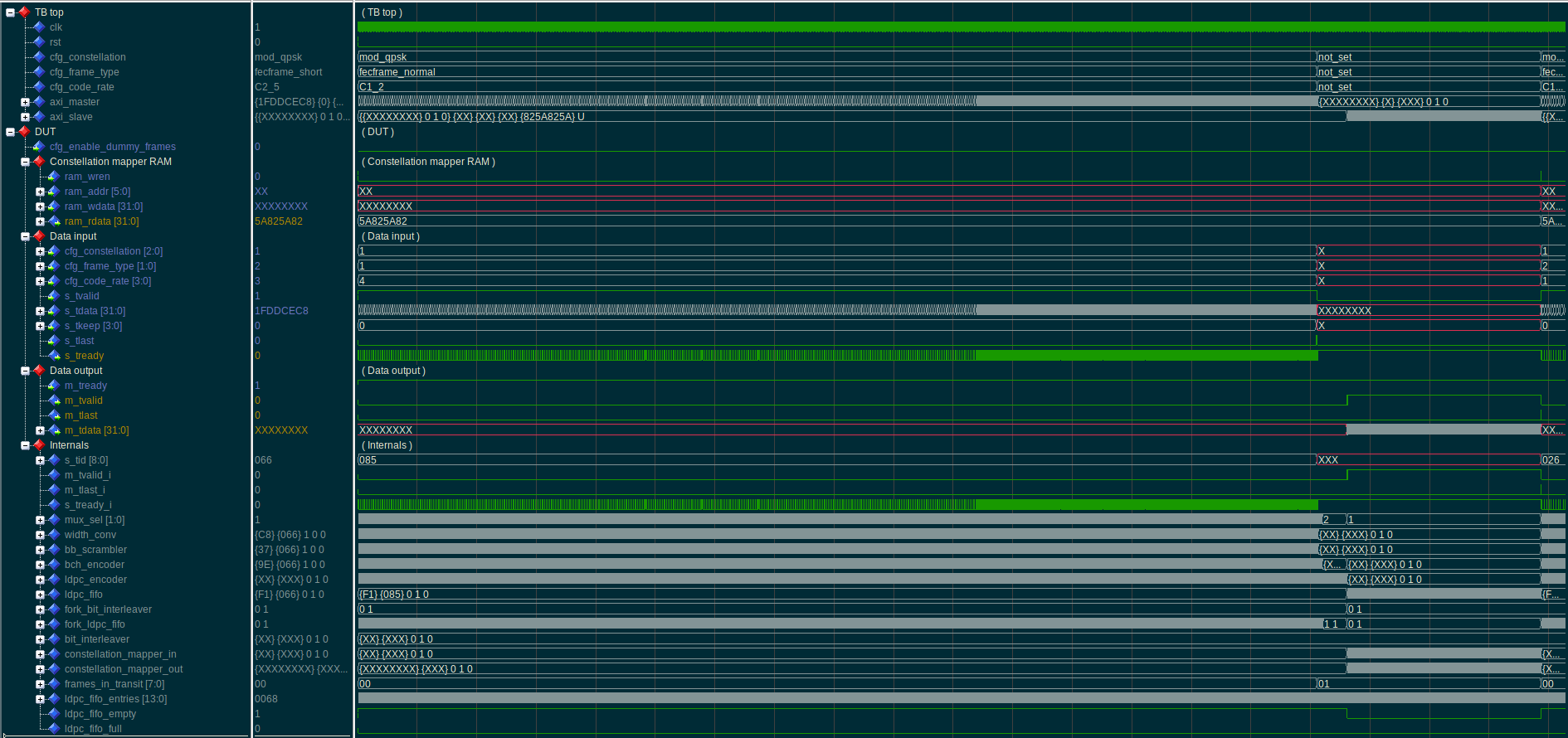Click the red TB top group icon
This screenshot has height=738, width=1568.
pos(24,12)
